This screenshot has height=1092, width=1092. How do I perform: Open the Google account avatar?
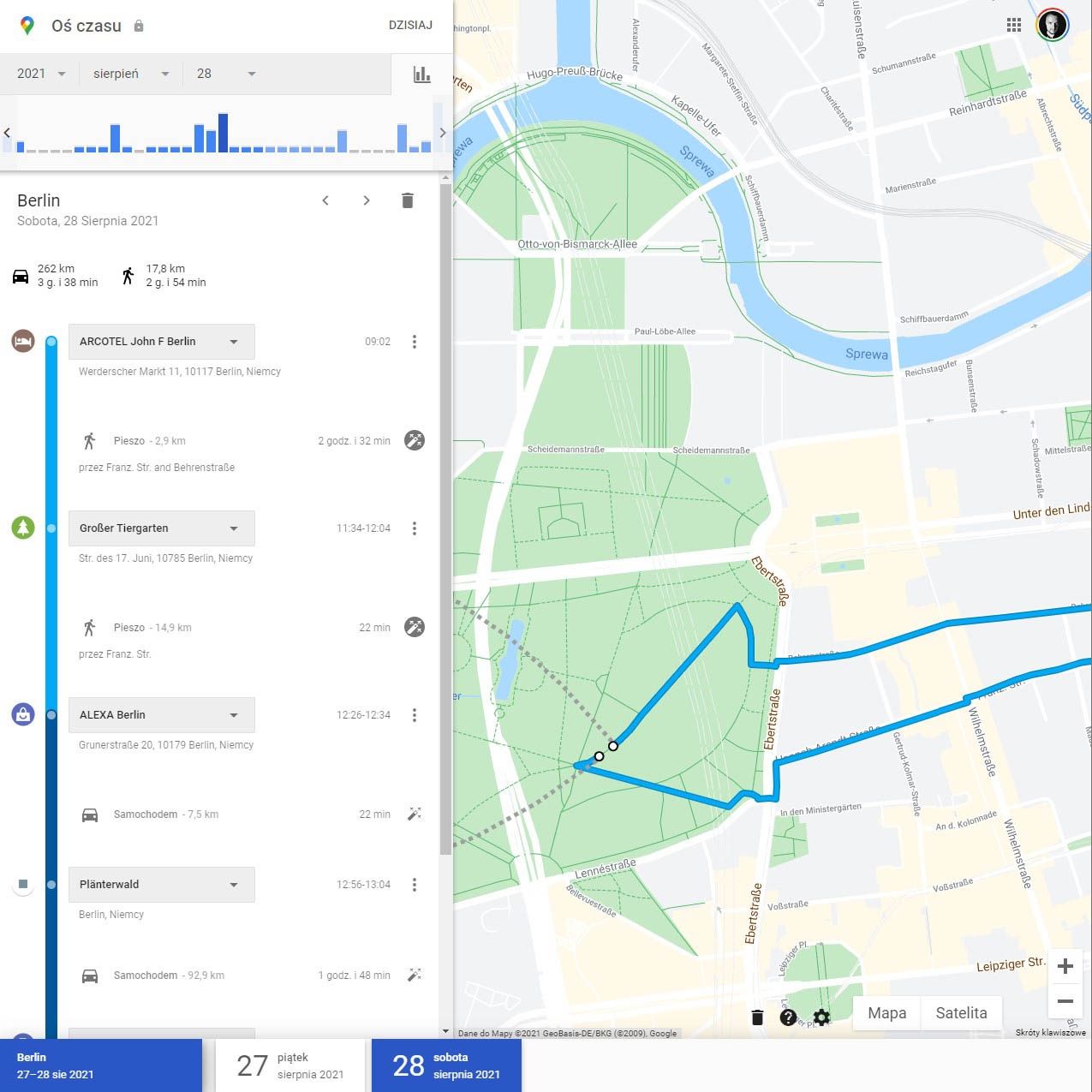pyautogui.click(x=1053, y=25)
